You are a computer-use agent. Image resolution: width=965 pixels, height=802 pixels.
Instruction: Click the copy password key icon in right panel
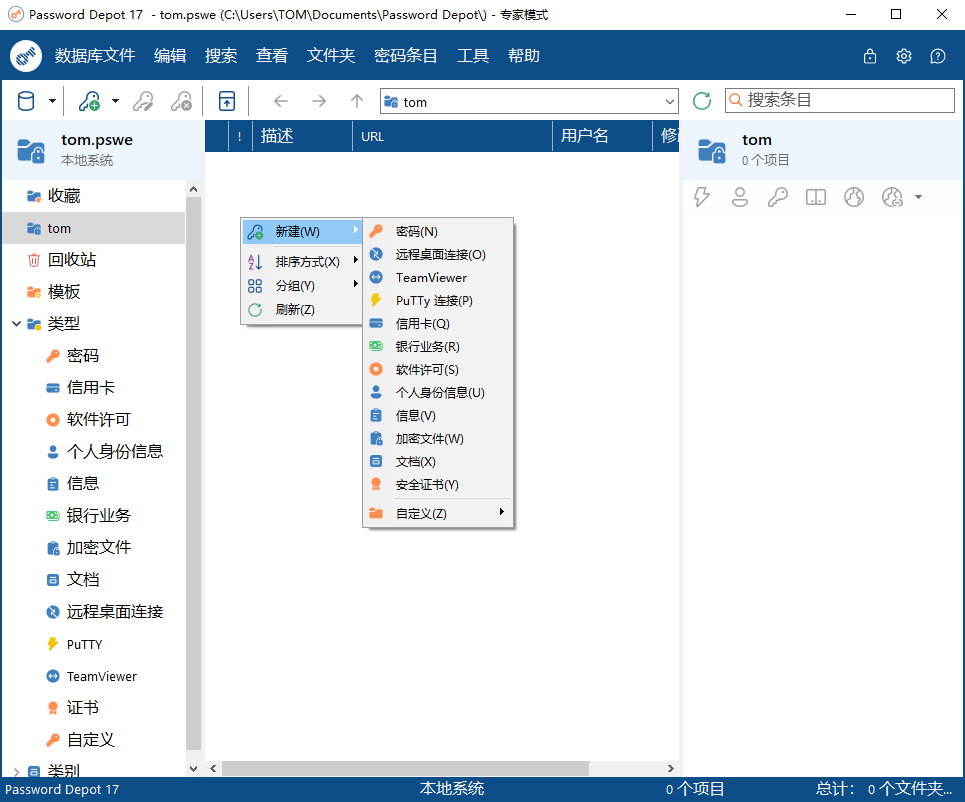click(778, 197)
